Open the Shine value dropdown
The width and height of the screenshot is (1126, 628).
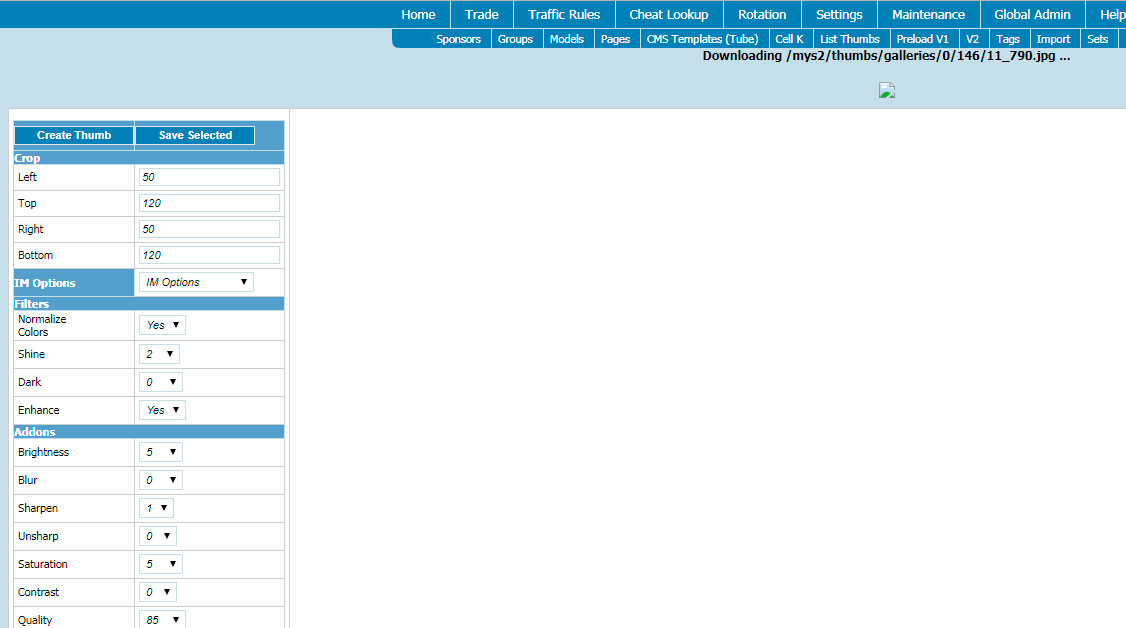pyautogui.click(x=159, y=354)
